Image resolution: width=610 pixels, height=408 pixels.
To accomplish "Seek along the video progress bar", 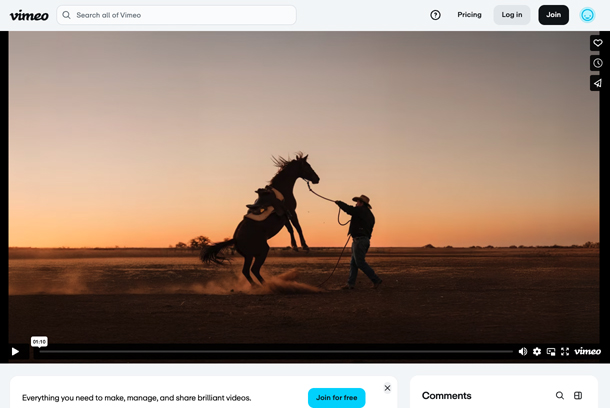I will point(276,352).
